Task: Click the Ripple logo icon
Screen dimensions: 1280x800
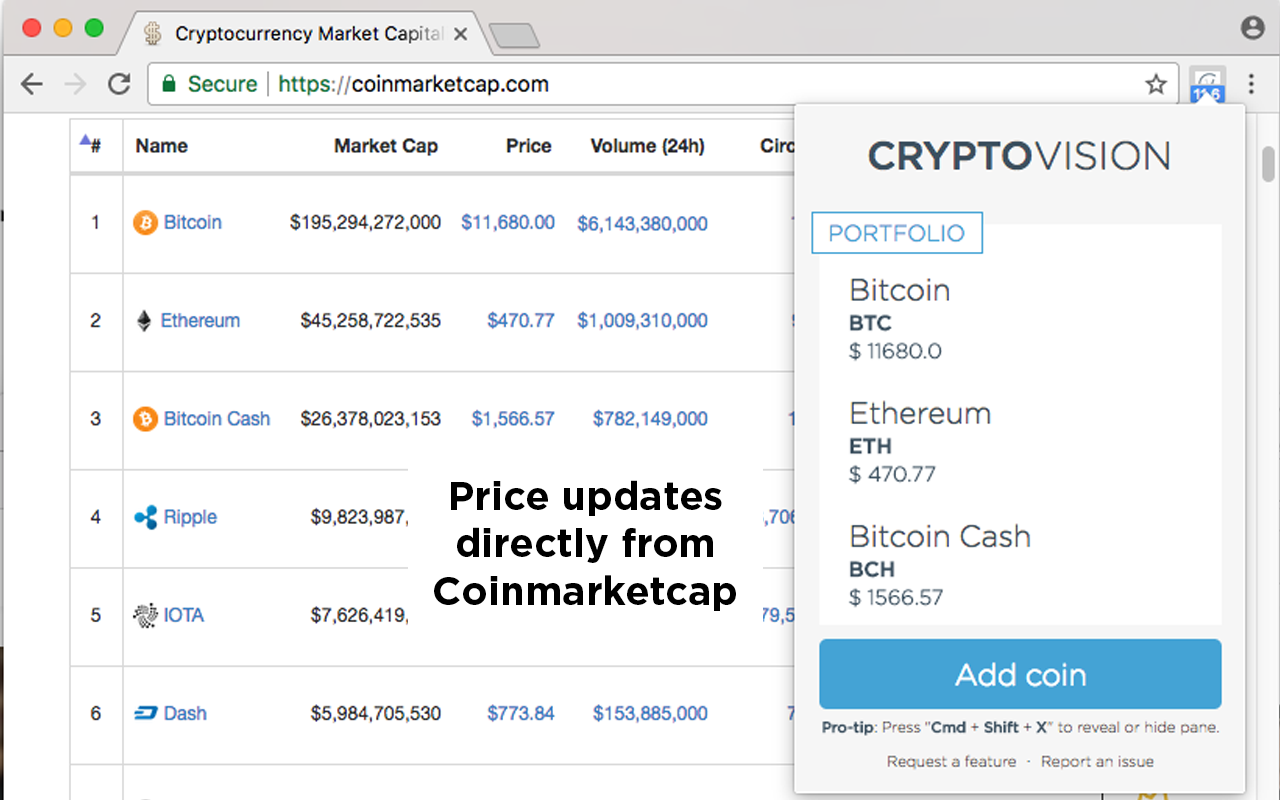Action: point(145,517)
